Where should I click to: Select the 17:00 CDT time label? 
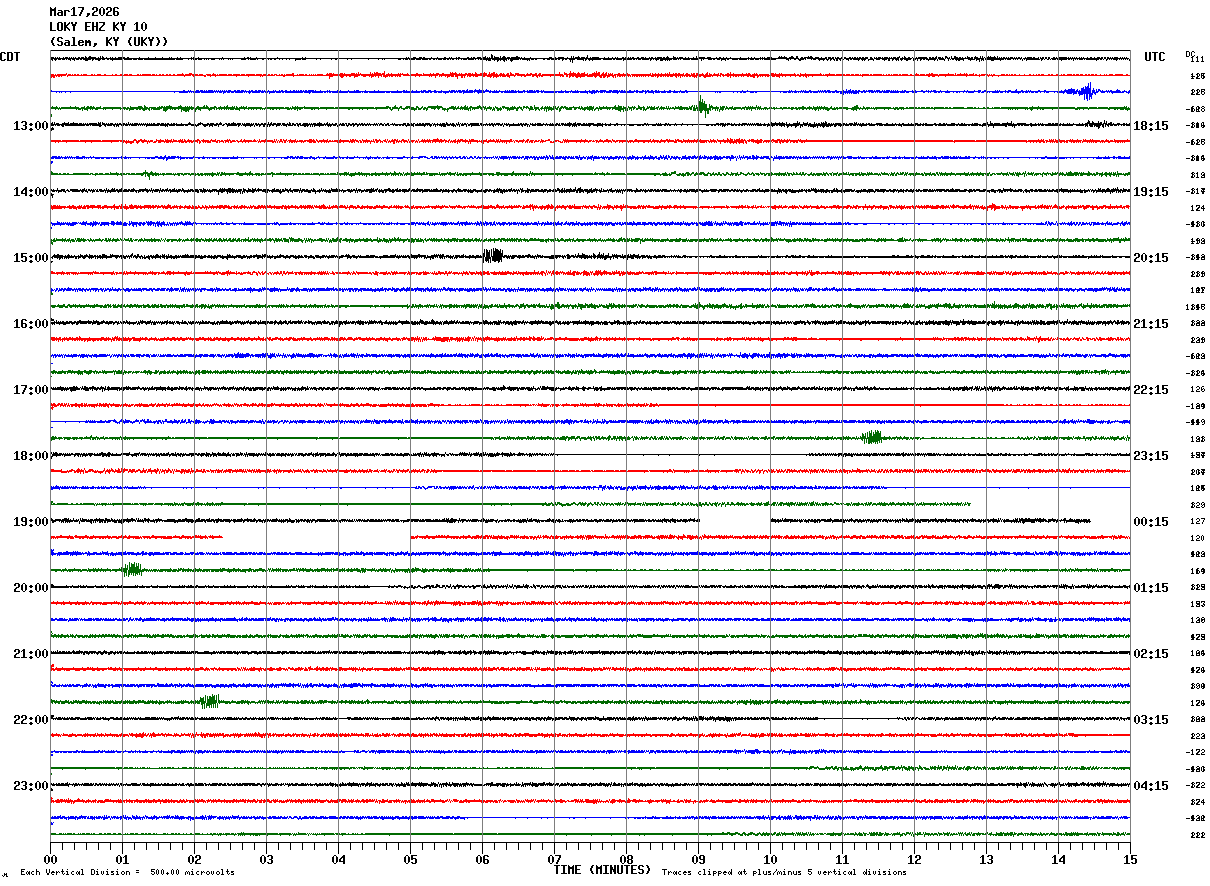click(31, 390)
